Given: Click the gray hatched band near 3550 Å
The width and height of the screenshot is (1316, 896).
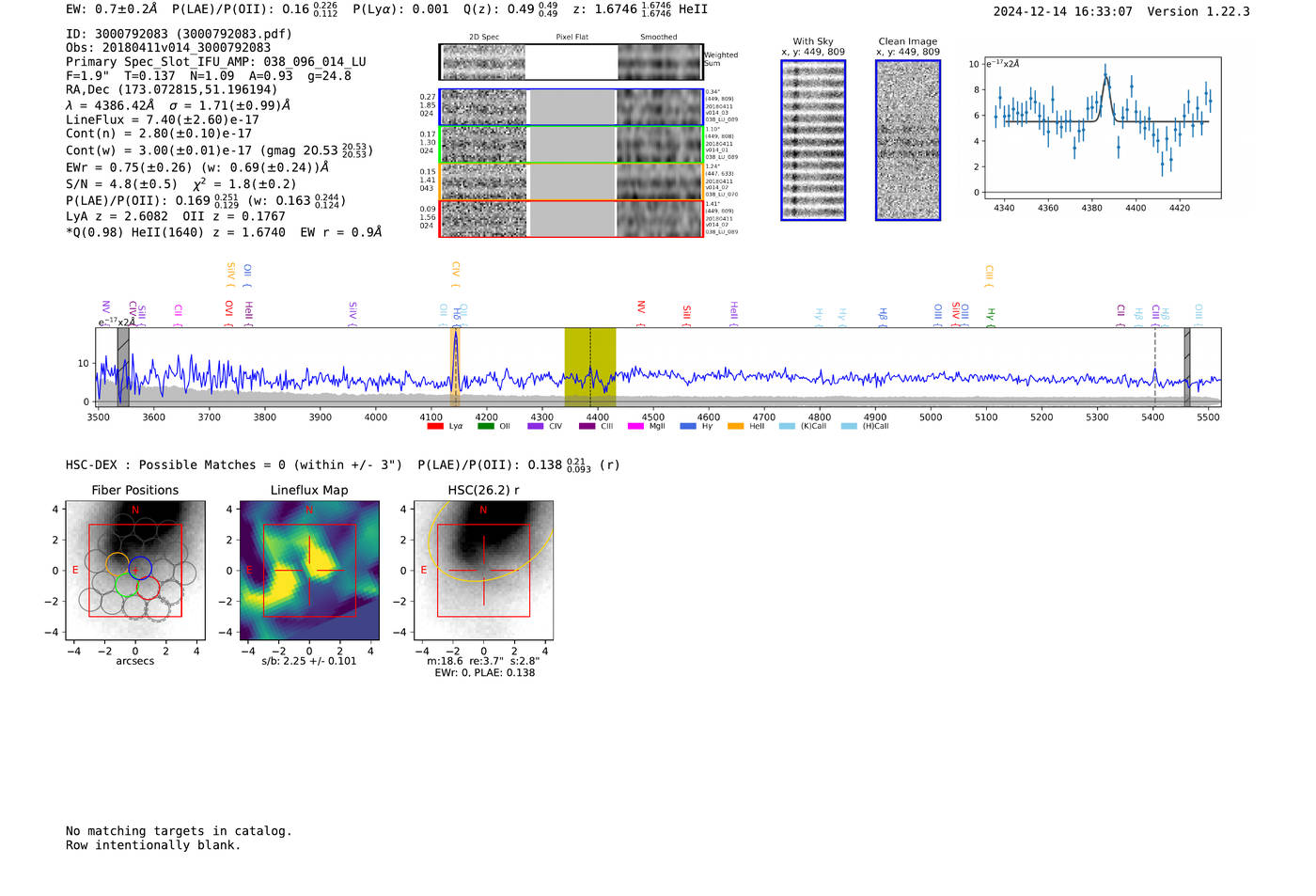Looking at the screenshot, I should click(x=123, y=368).
